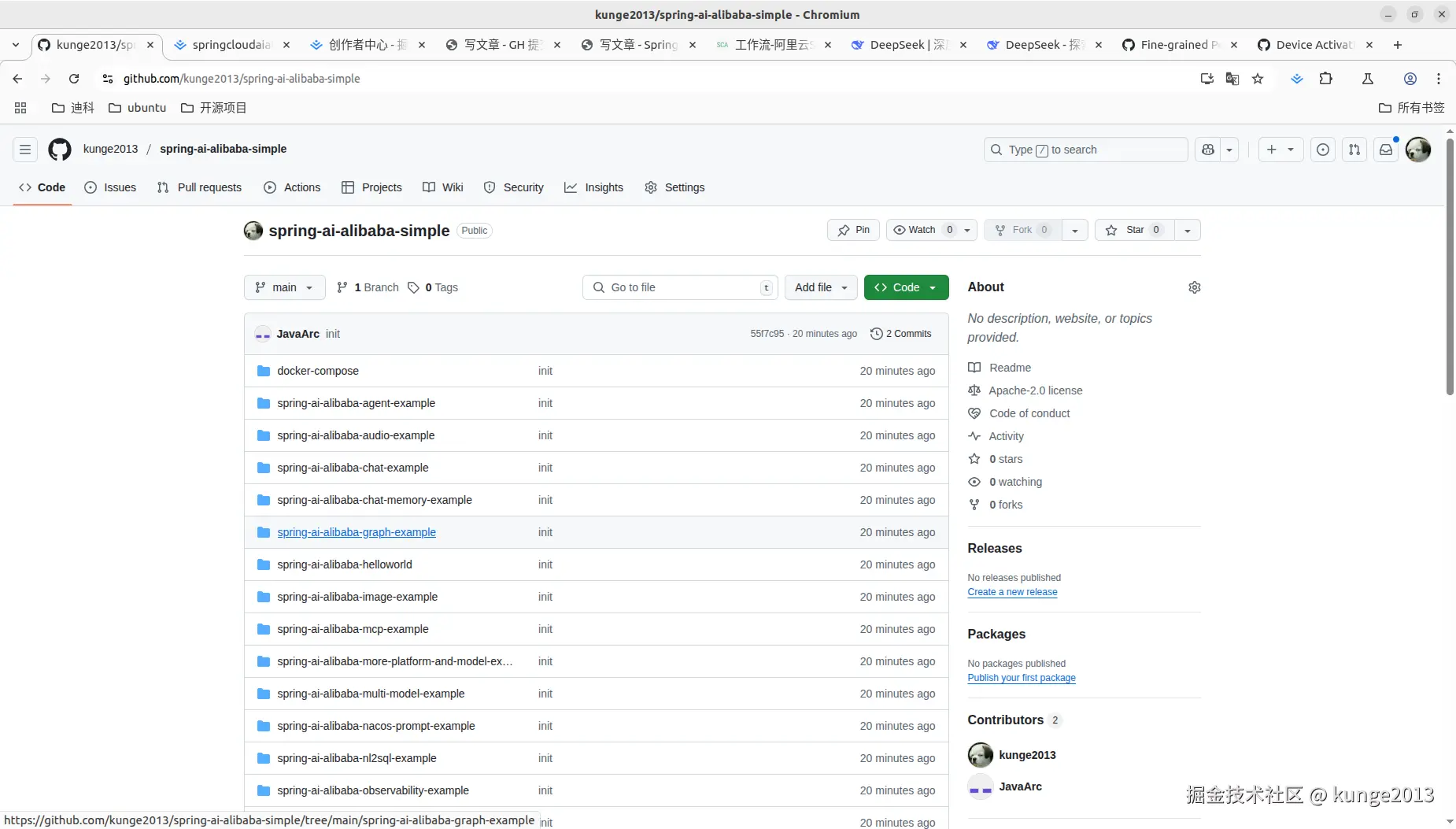Open the Projects tab

click(x=371, y=187)
